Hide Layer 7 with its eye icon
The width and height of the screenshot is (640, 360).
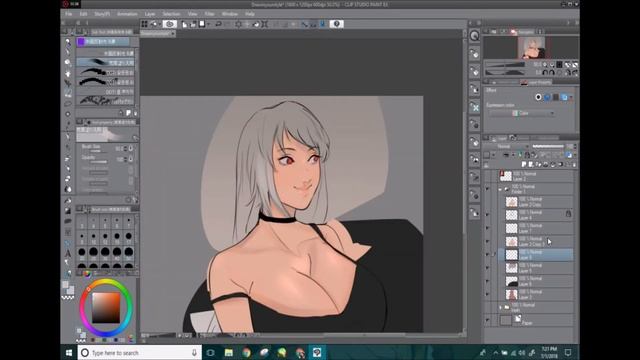tap(487, 228)
